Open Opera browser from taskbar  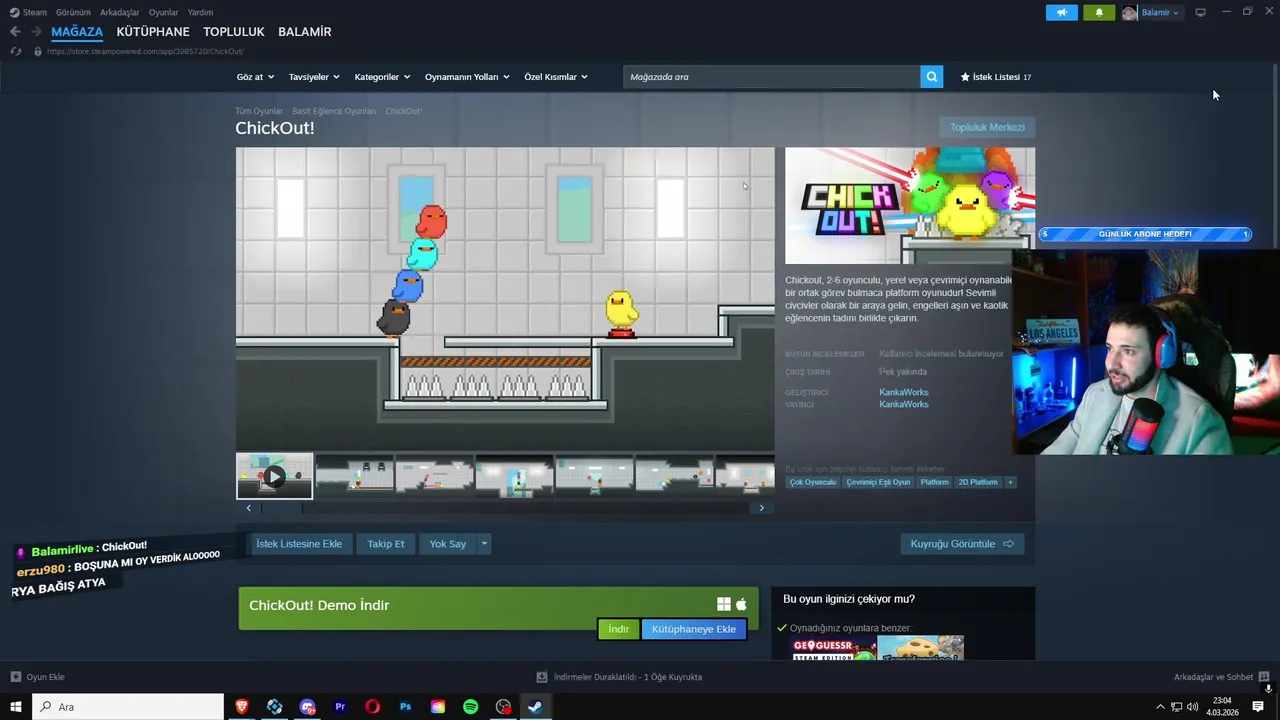(x=372, y=707)
